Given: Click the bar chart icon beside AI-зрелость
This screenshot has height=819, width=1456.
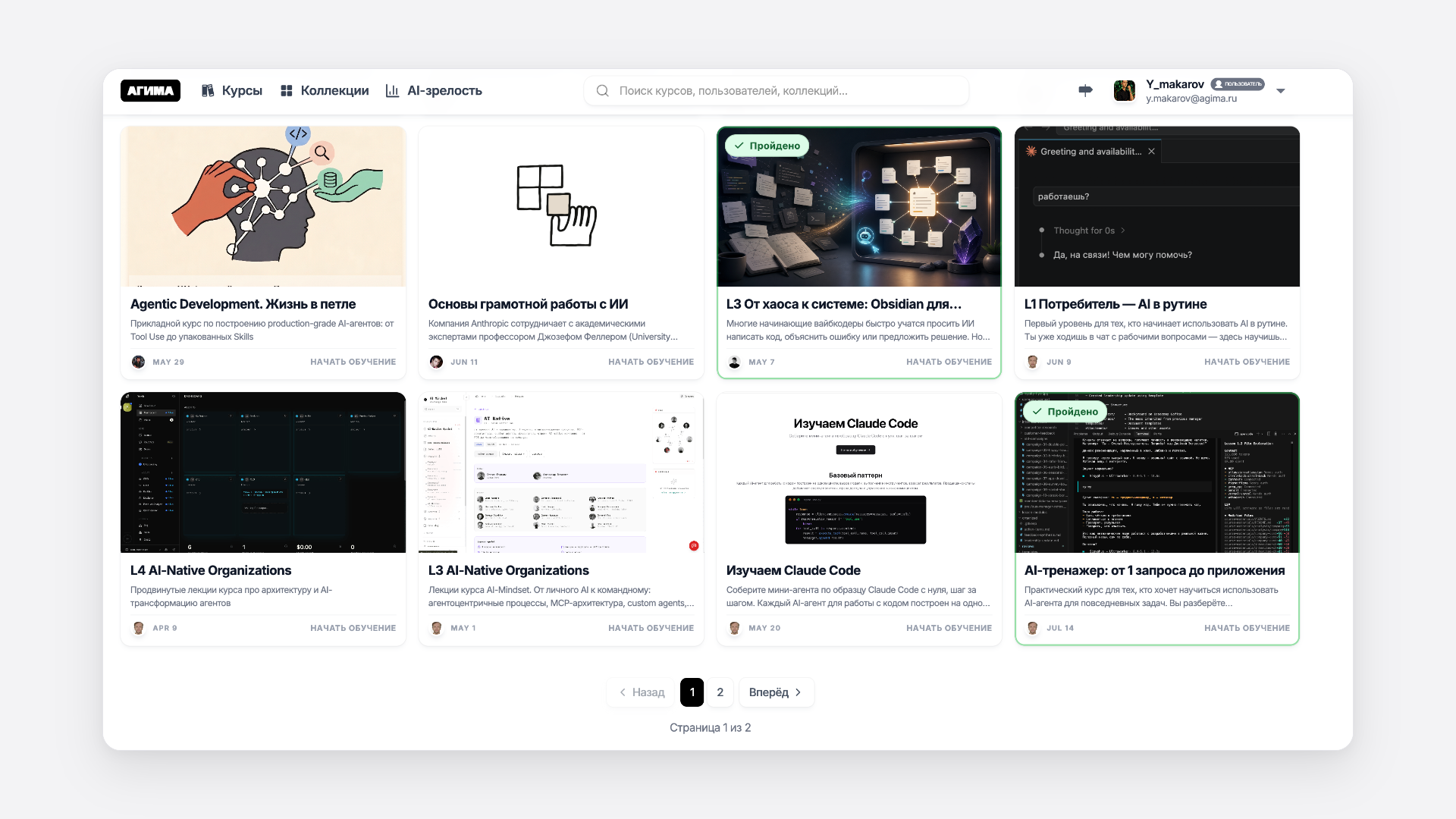Looking at the screenshot, I should click(392, 90).
